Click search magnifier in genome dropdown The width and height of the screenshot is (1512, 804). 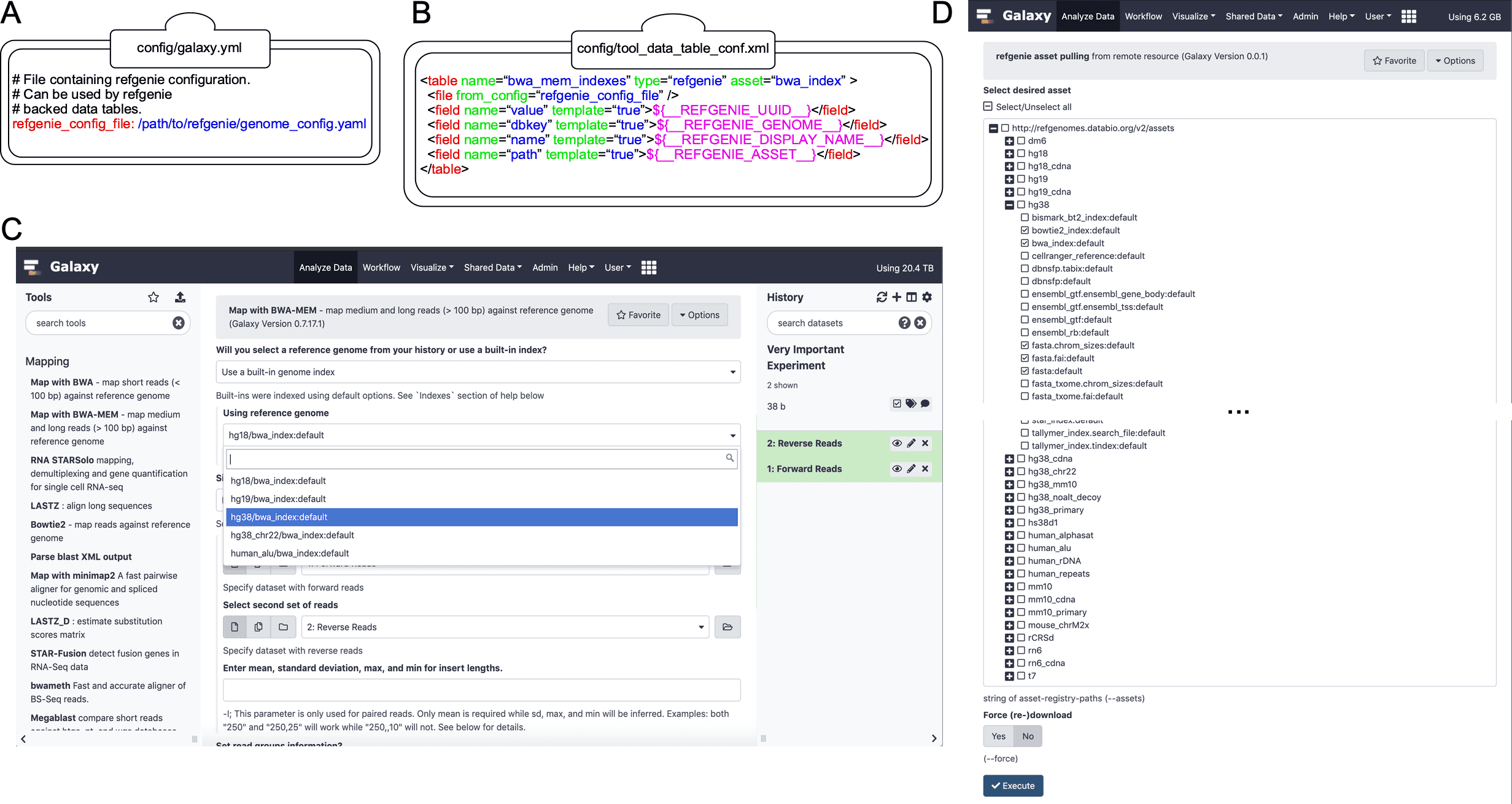pos(730,458)
